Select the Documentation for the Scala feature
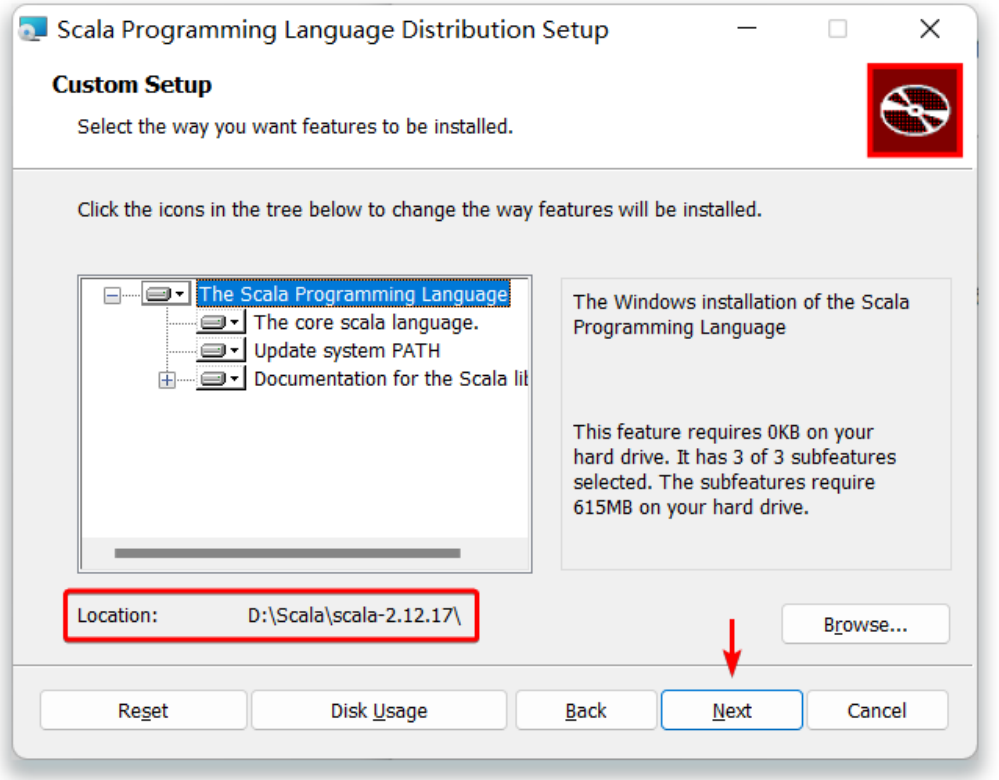This screenshot has width=999, height=780. pyautogui.click(x=391, y=379)
